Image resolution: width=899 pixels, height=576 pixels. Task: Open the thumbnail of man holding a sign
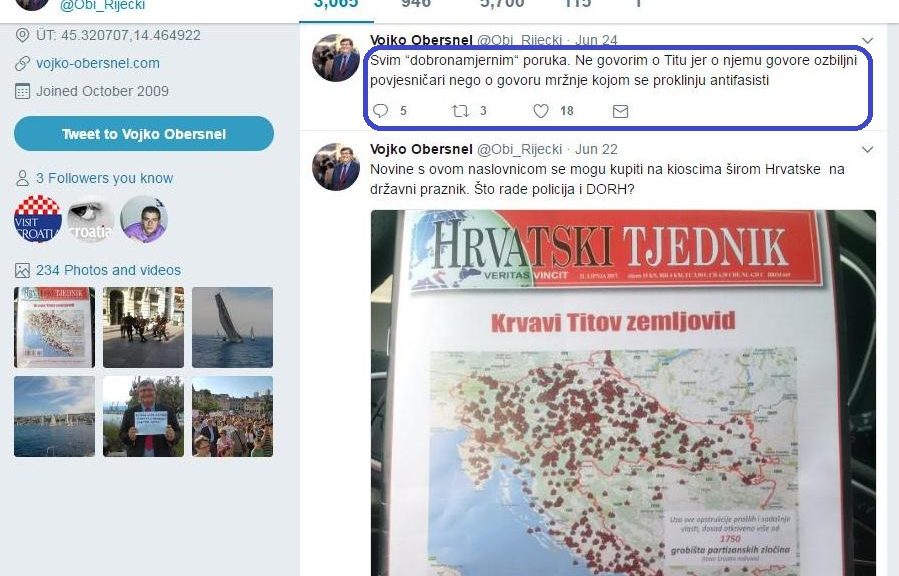coord(143,416)
